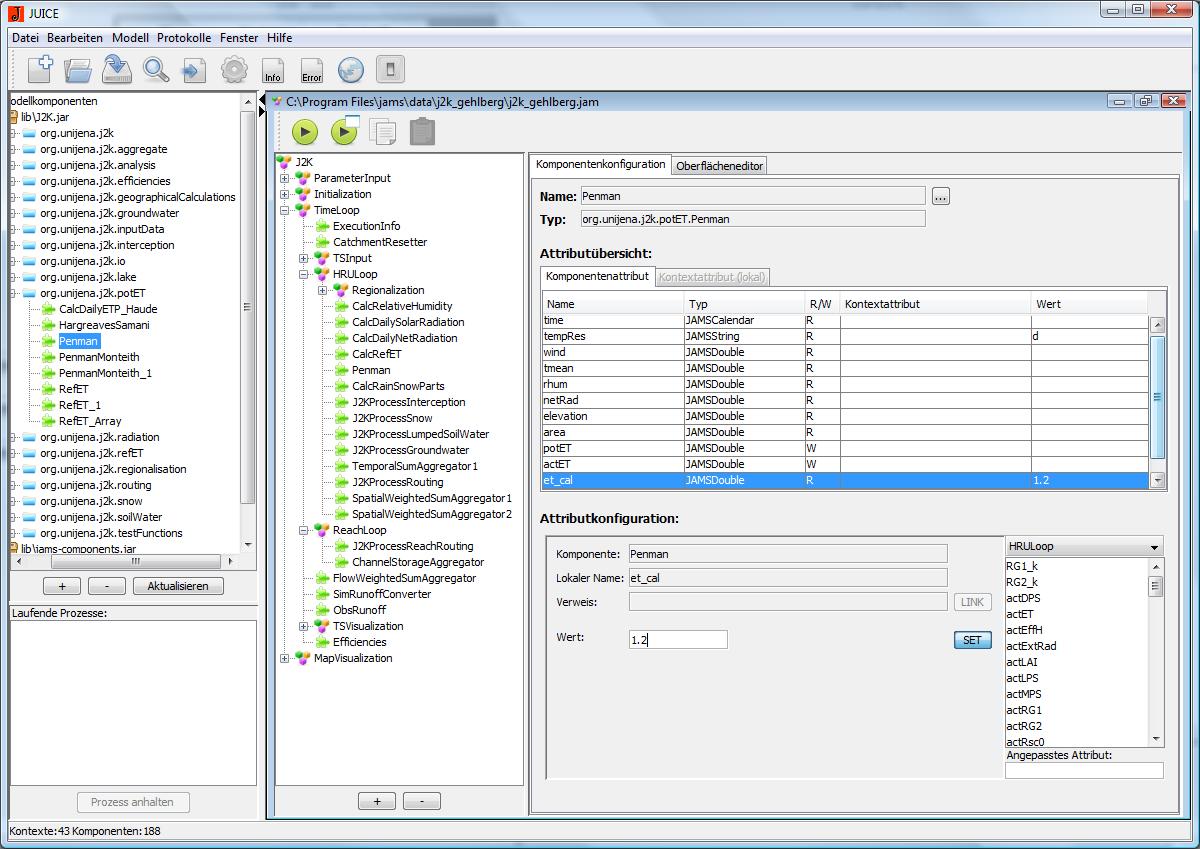This screenshot has height=849, width=1200.
Task: Click the magnifying glass search icon
Action: coord(156,70)
